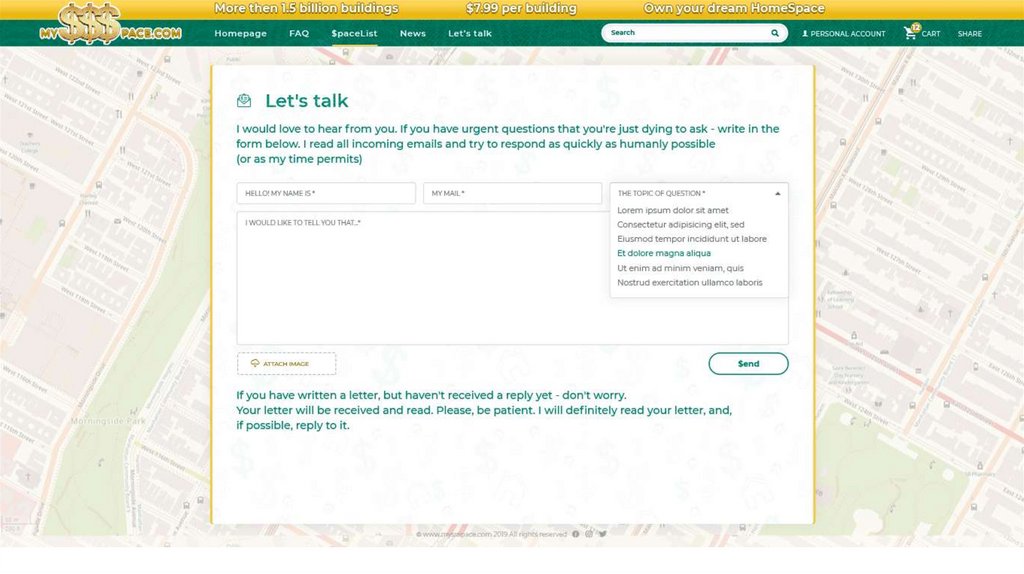
Task: Open the $paceList menu item
Action: pyautogui.click(x=354, y=34)
